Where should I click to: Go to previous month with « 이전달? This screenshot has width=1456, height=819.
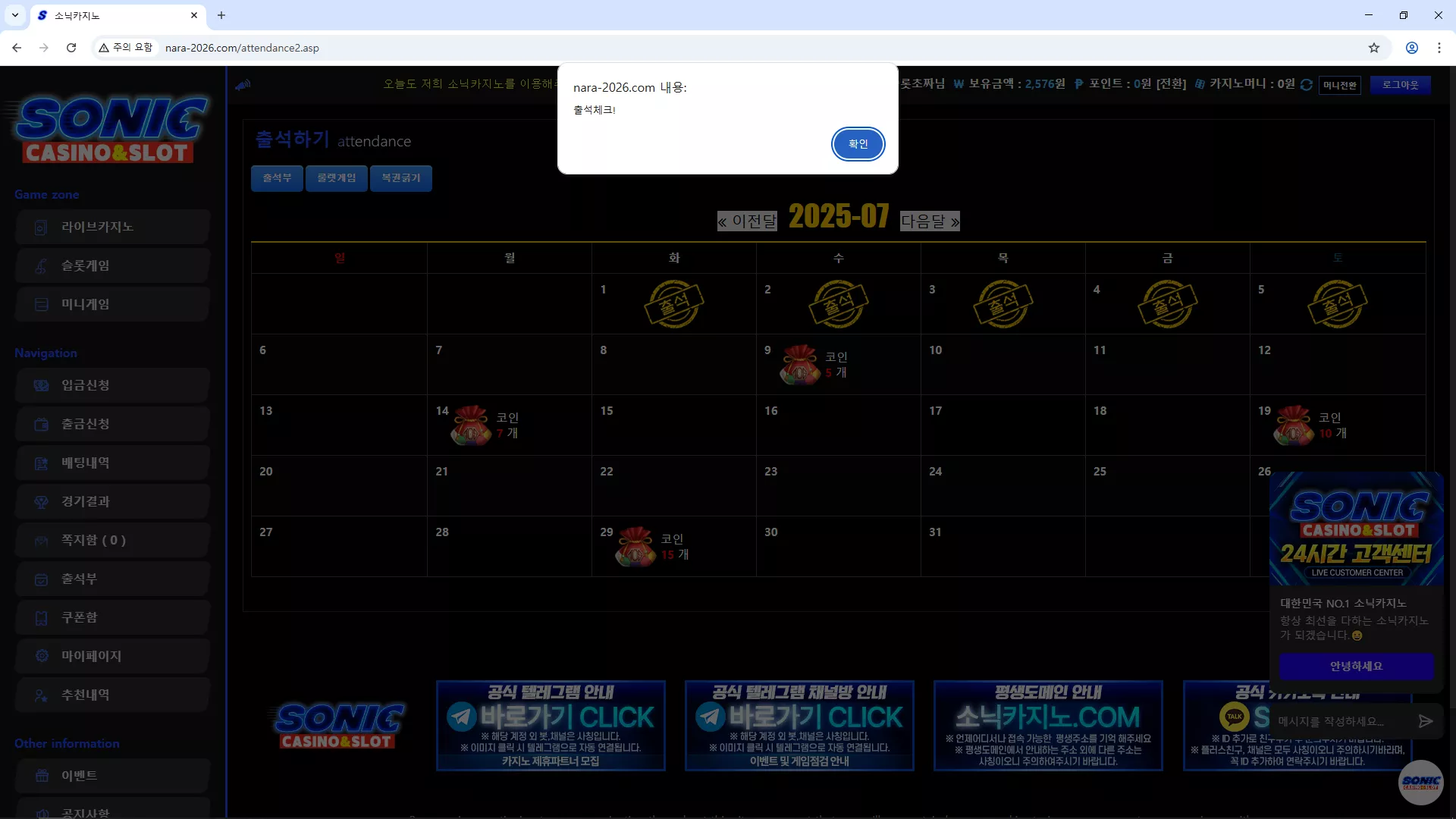[x=747, y=221]
